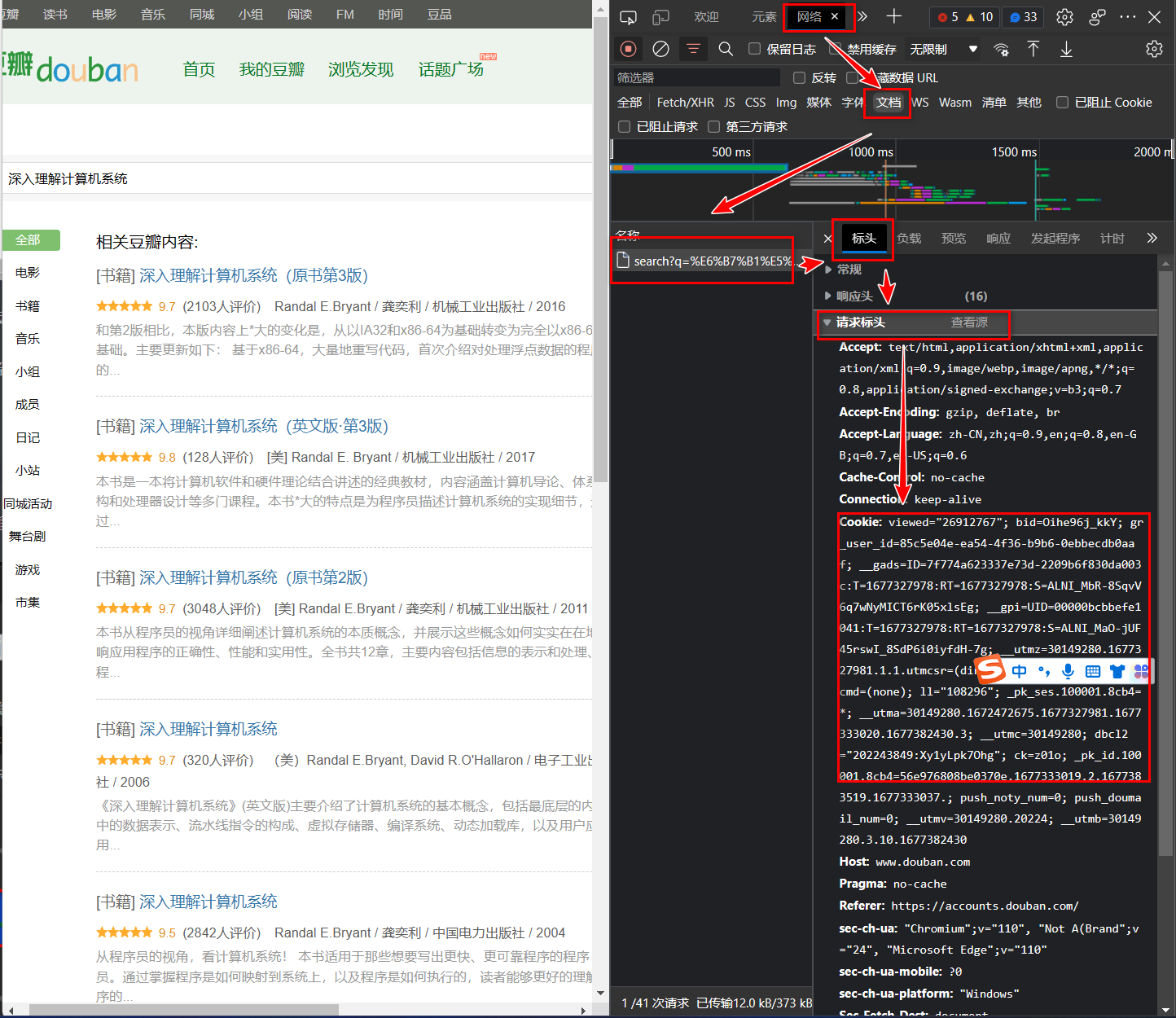The height and width of the screenshot is (1018, 1176).
Task: Close the 网络 tab
Action: click(x=835, y=16)
